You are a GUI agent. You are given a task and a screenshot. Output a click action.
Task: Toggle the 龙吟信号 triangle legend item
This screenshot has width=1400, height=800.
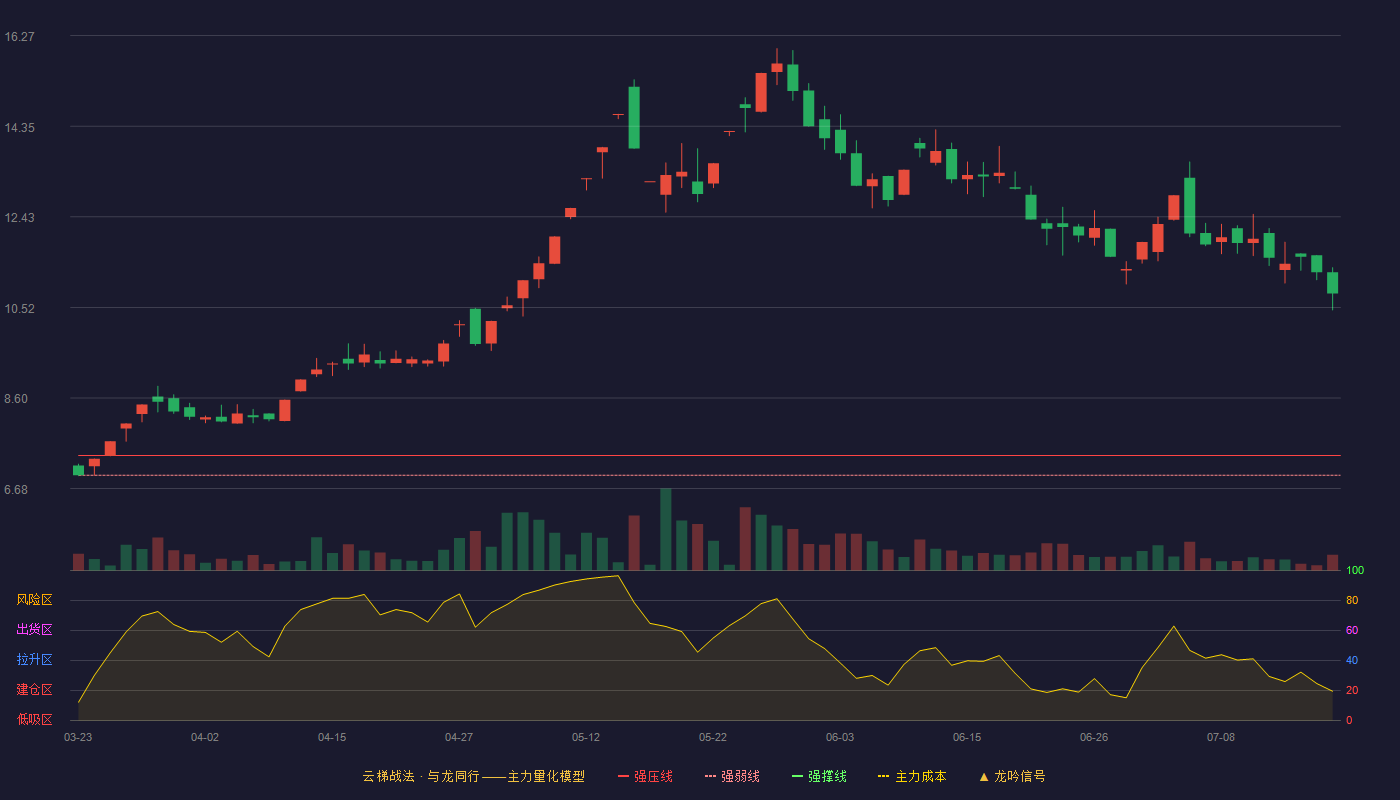(1012, 776)
